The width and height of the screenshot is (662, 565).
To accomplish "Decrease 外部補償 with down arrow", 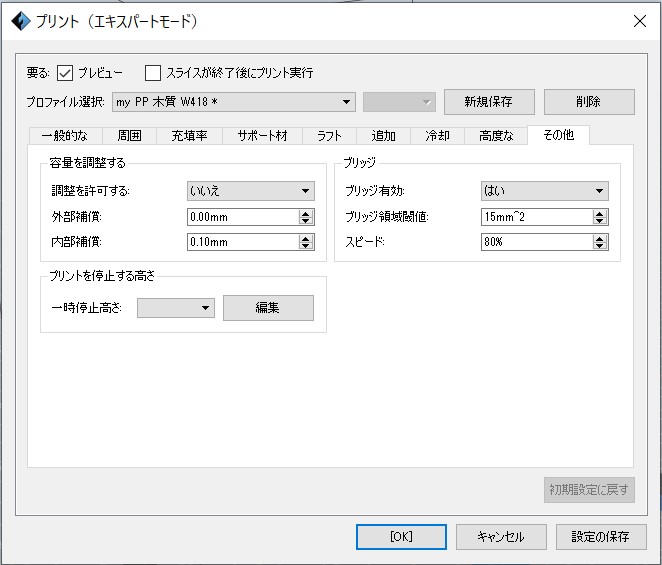I will point(306,221).
